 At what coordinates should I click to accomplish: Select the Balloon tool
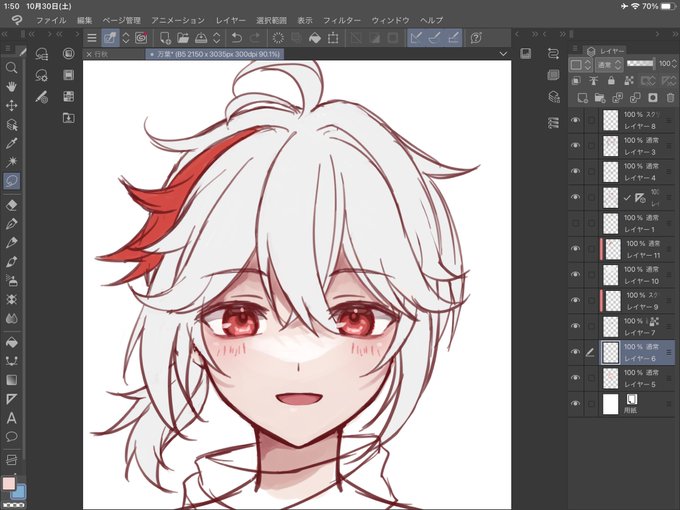coord(12,436)
